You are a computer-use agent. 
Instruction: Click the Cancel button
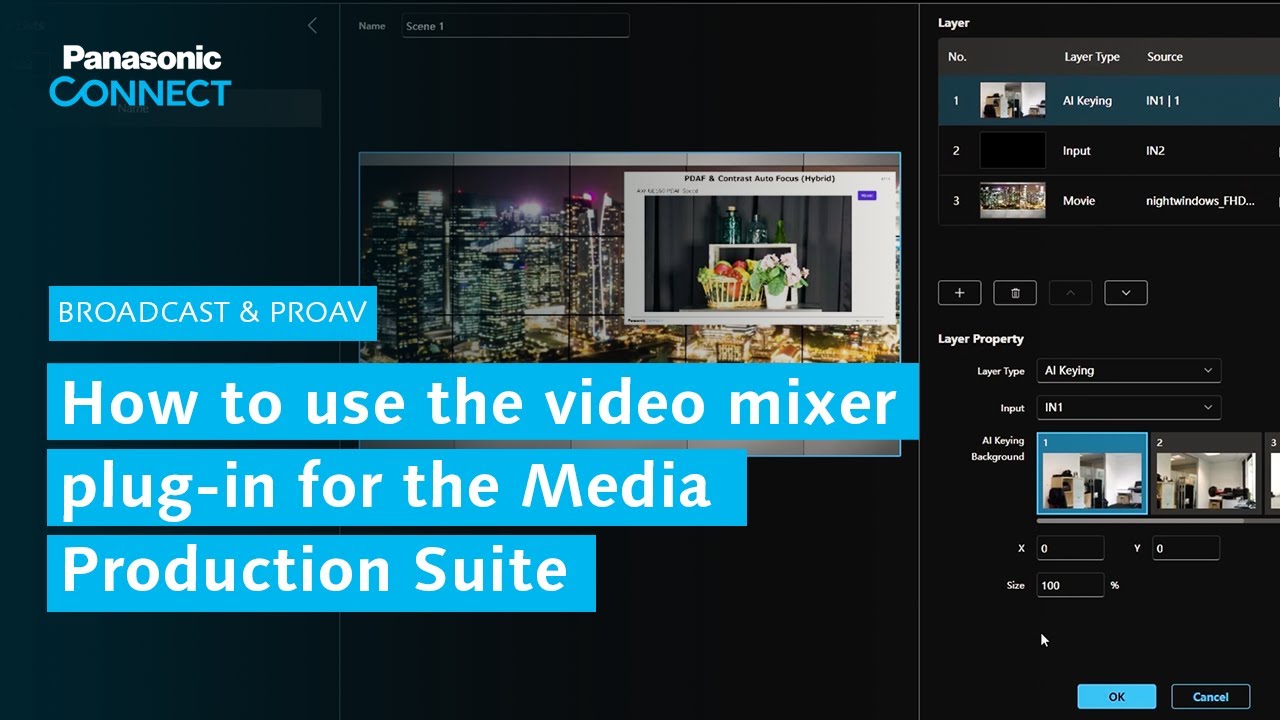1210,697
